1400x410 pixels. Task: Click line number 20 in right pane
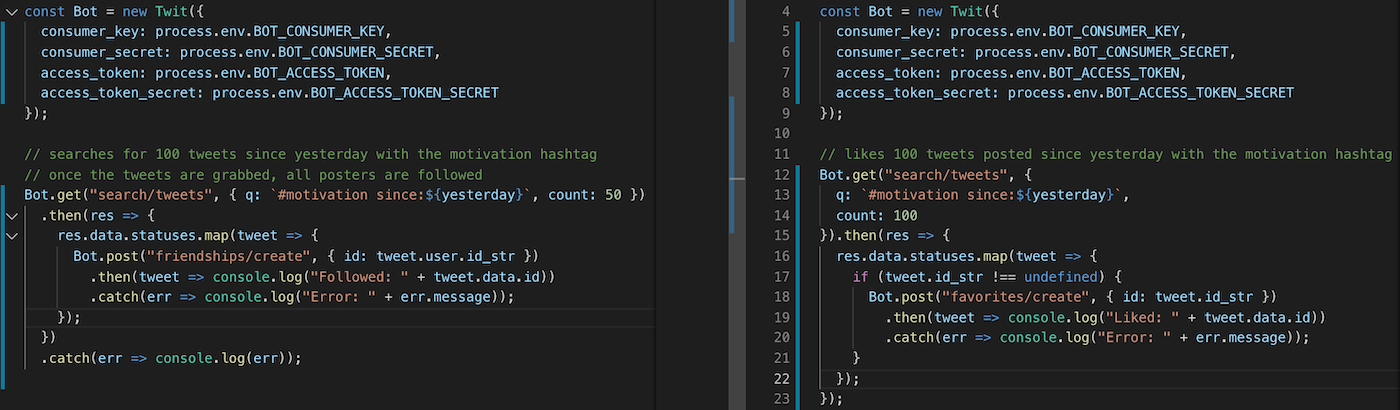[782, 337]
